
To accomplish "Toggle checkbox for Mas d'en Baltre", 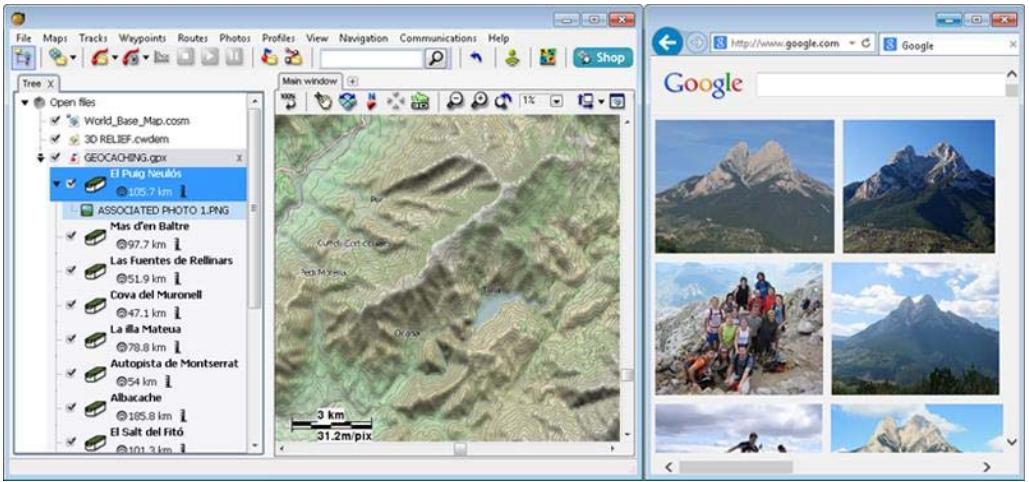I will click(71, 236).
